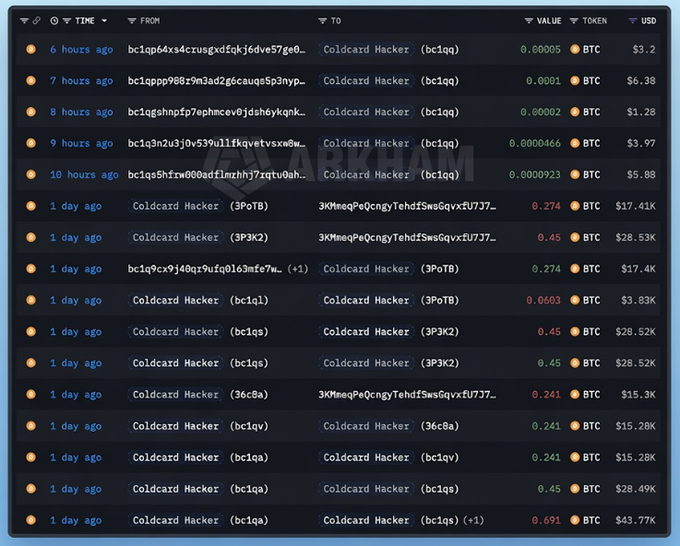Select the value 0.0000923 BTC
Screen dimensions: 680x546
pyautogui.click(x=535, y=175)
